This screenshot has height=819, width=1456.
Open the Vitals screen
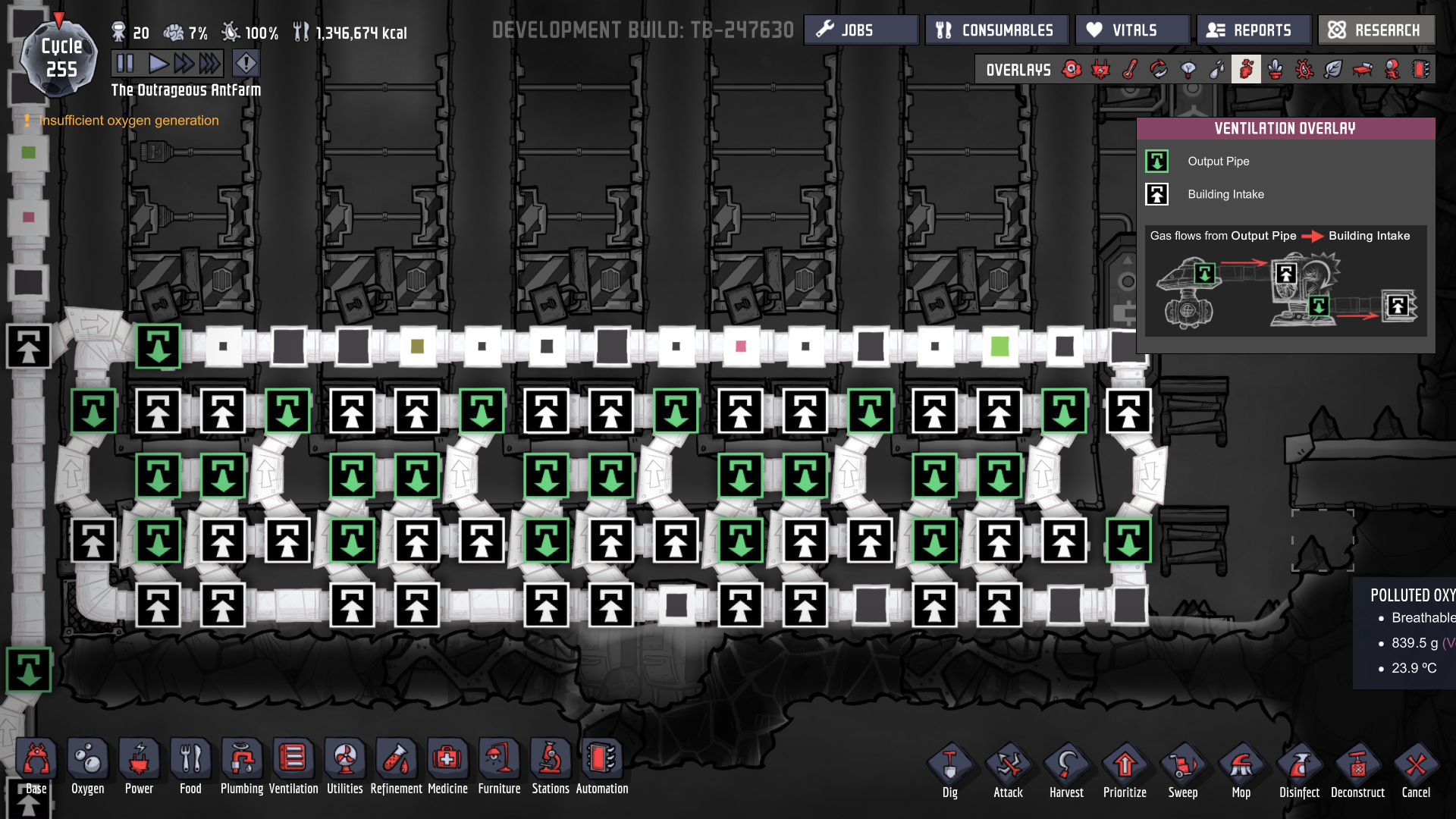click(1132, 30)
